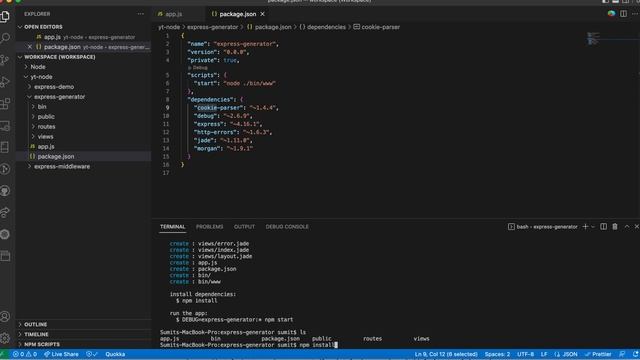Open editor more actions ellipsis
640x360 pixels.
click(635, 14)
